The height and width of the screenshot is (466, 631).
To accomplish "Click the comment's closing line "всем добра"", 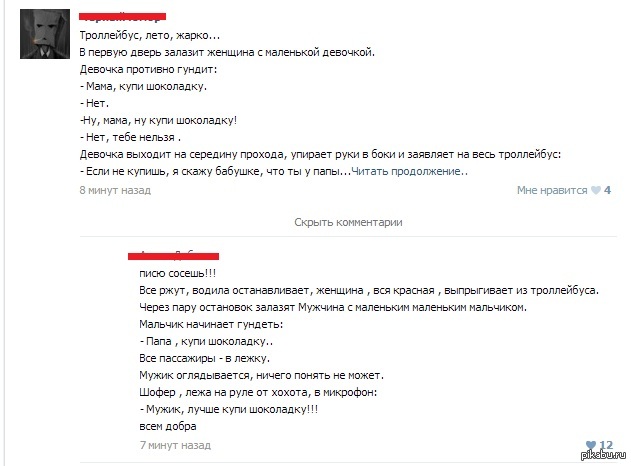I will [x=167, y=426].
